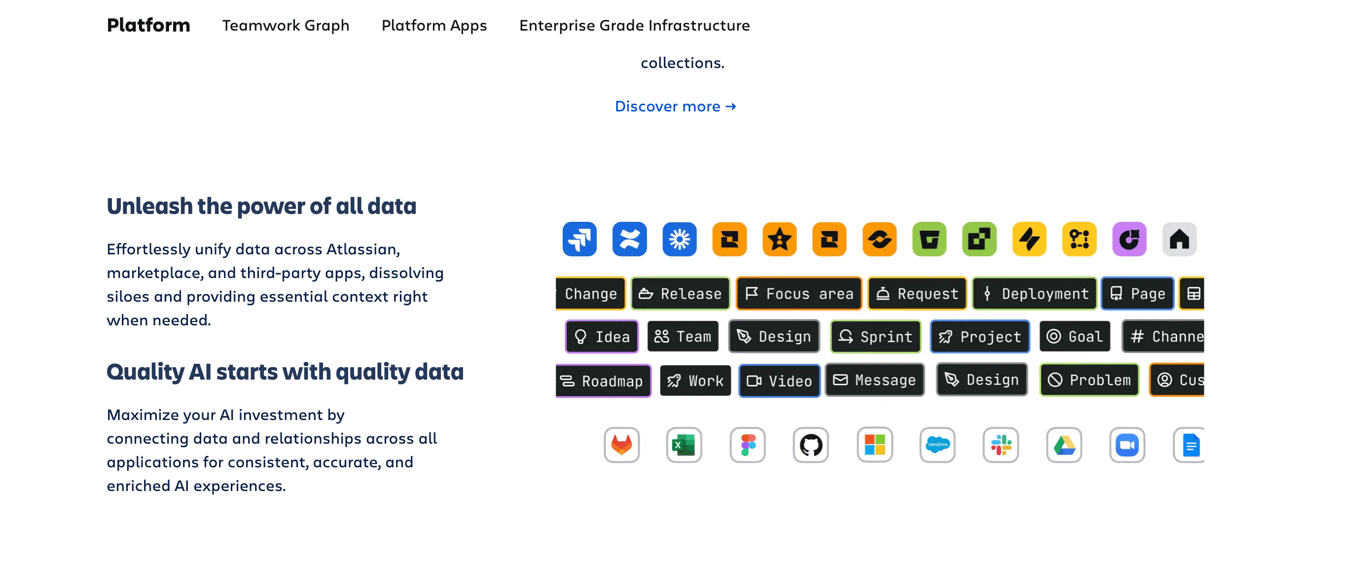This screenshot has width=1366, height=561.
Task: Click the gray home icon
Action: [x=1179, y=240]
